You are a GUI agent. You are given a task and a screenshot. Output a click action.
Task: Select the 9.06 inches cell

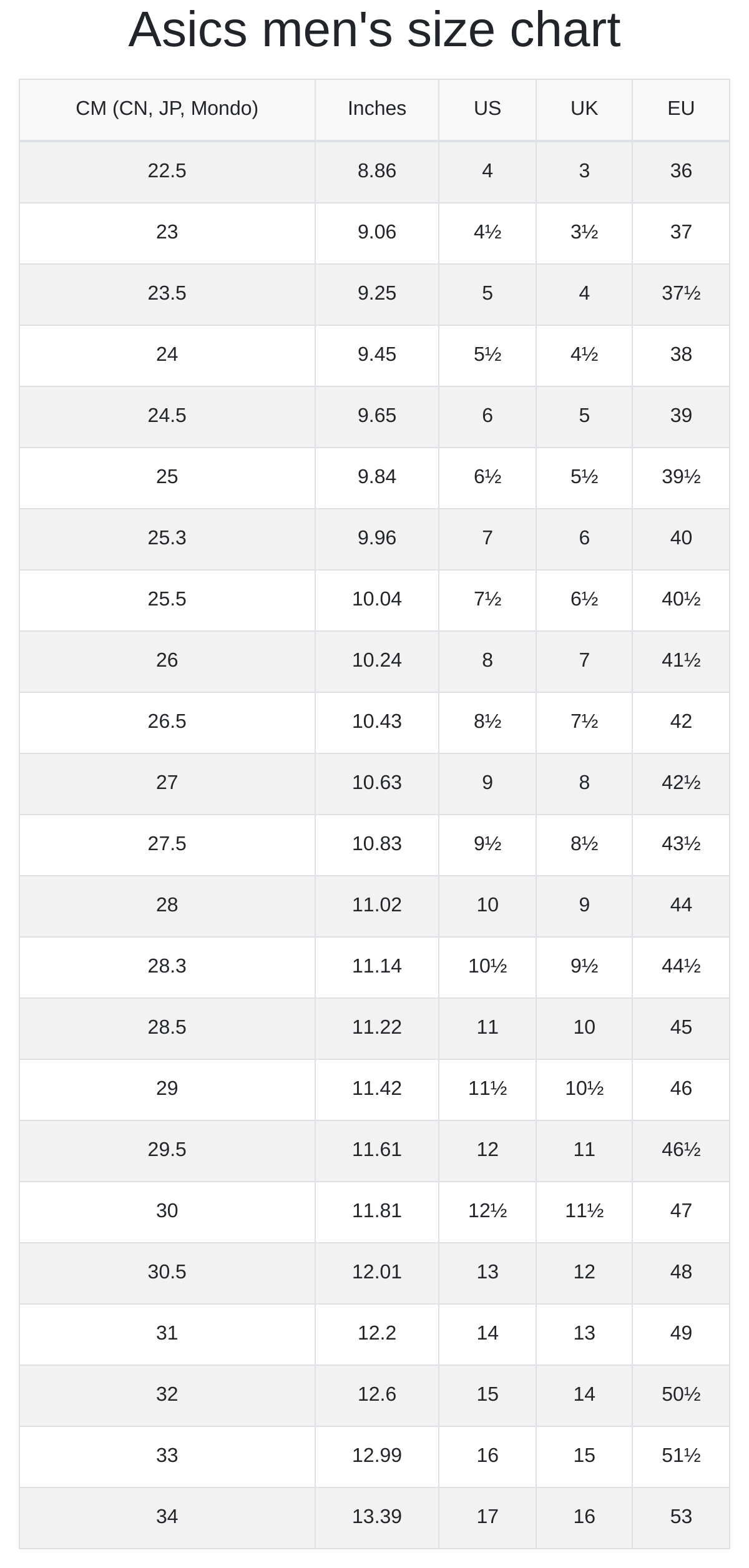tap(377, 233)
